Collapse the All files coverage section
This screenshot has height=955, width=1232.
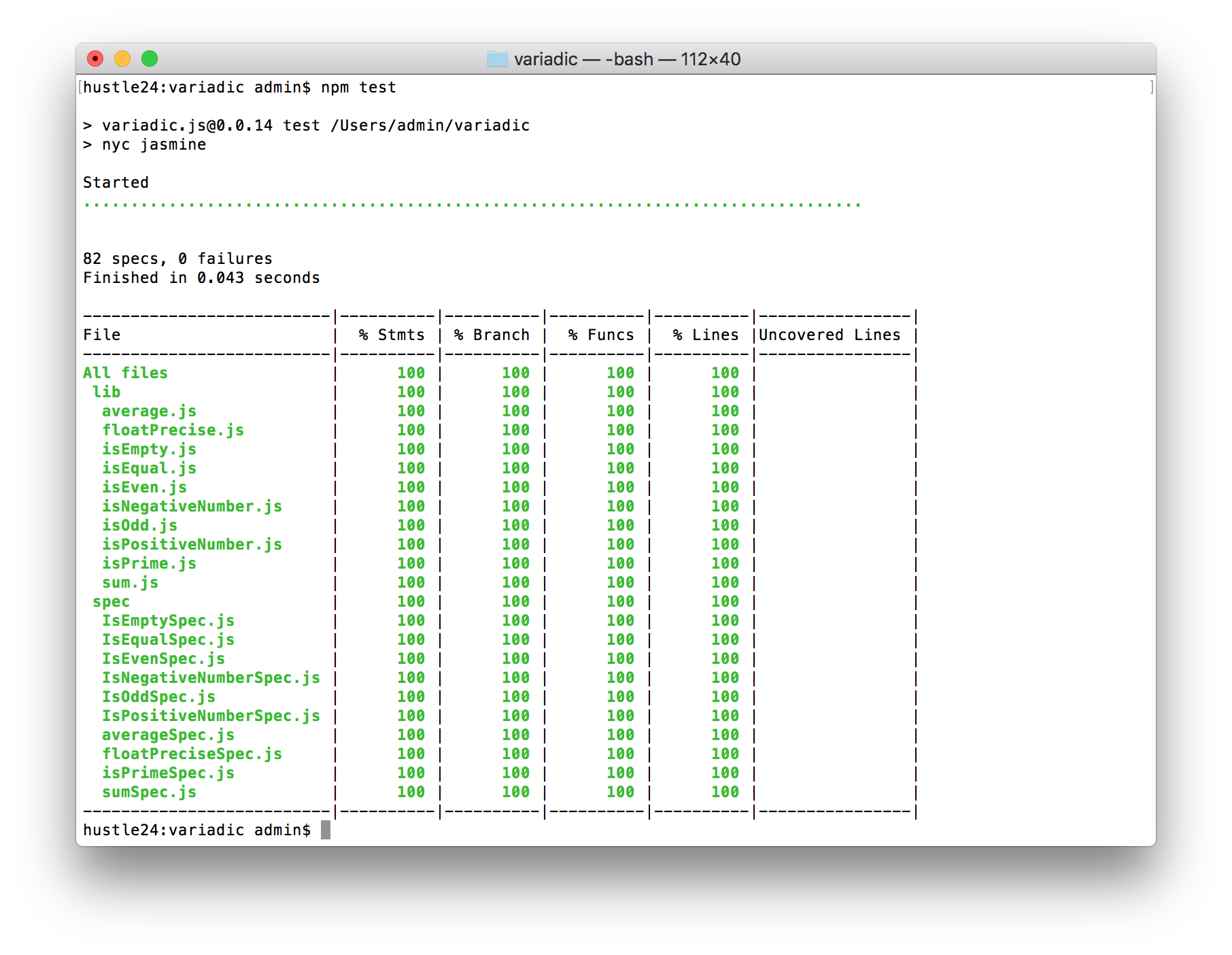coord(125,373)
